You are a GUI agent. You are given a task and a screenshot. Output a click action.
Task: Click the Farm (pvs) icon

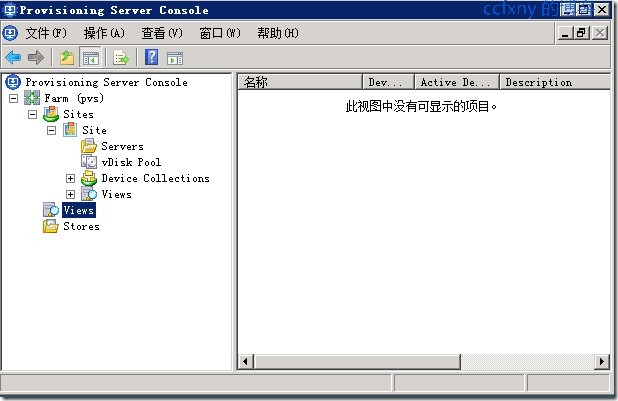(x=32, y=98)
